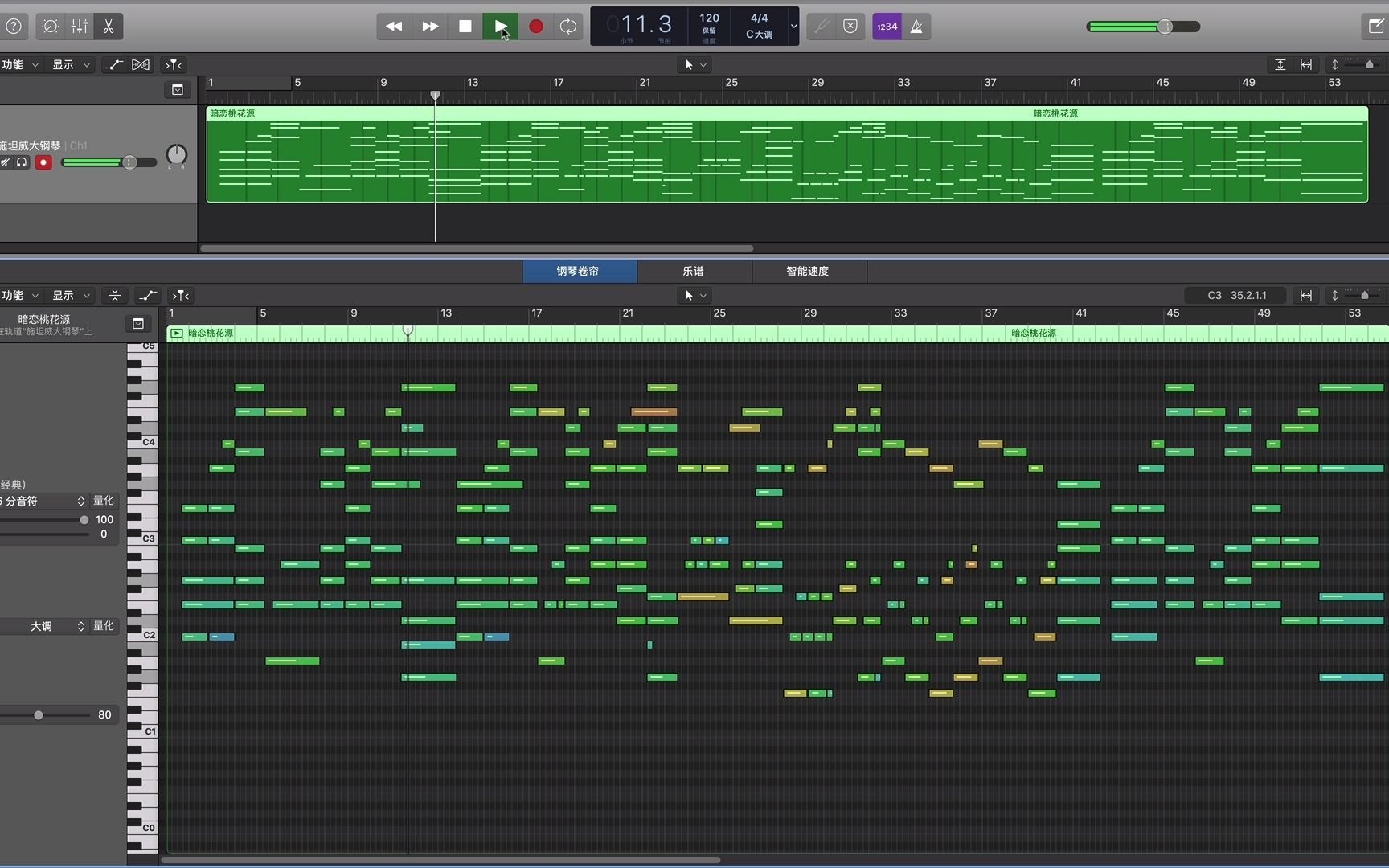This screenshot has height=868, width=1389.
Task: Click the piano roll horizontal scrollbar
Action: click(x=440, y=859)
